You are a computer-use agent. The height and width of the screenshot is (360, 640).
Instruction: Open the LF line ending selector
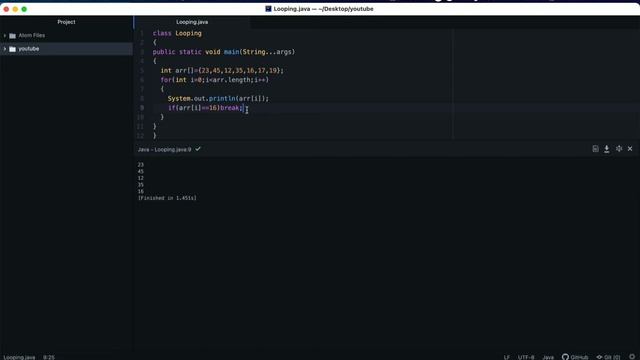[x=507, y=357]
